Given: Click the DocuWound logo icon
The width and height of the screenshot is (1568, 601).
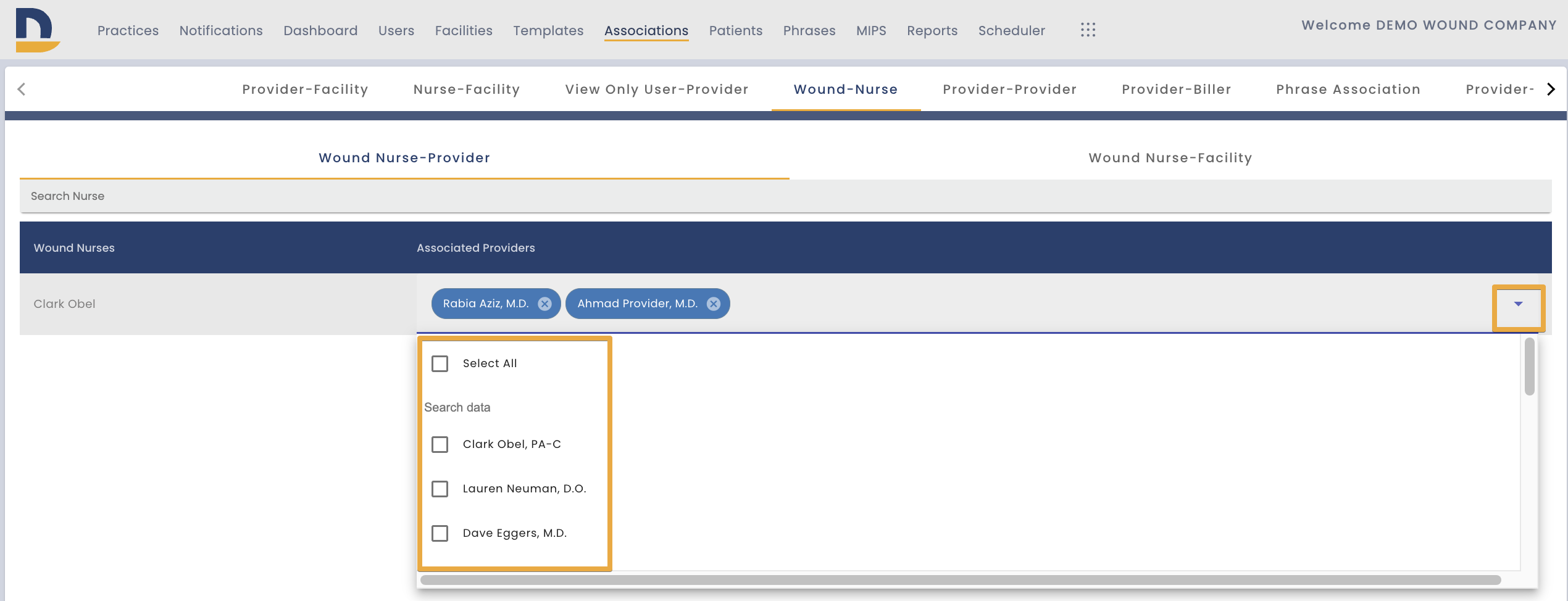Looking at the screenshot, I should [x=37, y=30].
